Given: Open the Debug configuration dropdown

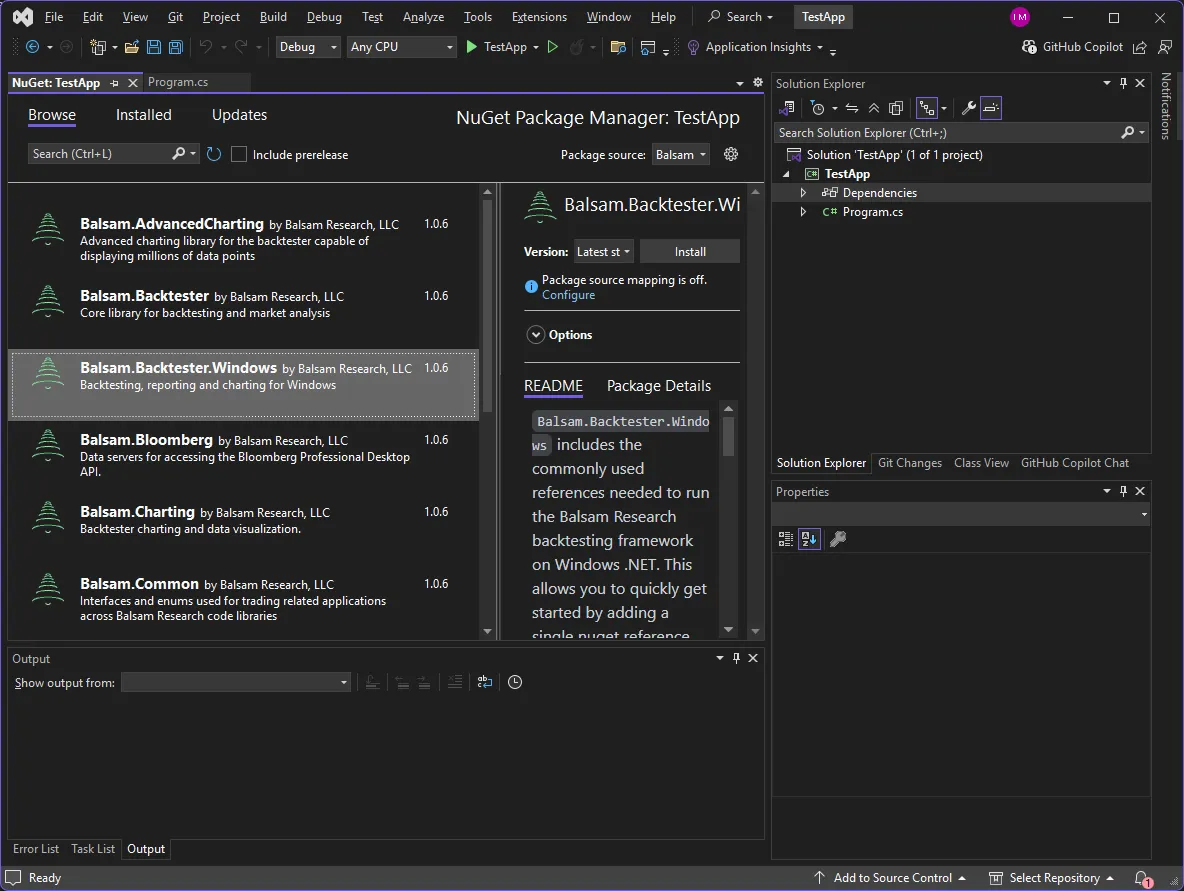Looking at the screenshot, I should tap(307, 47).
